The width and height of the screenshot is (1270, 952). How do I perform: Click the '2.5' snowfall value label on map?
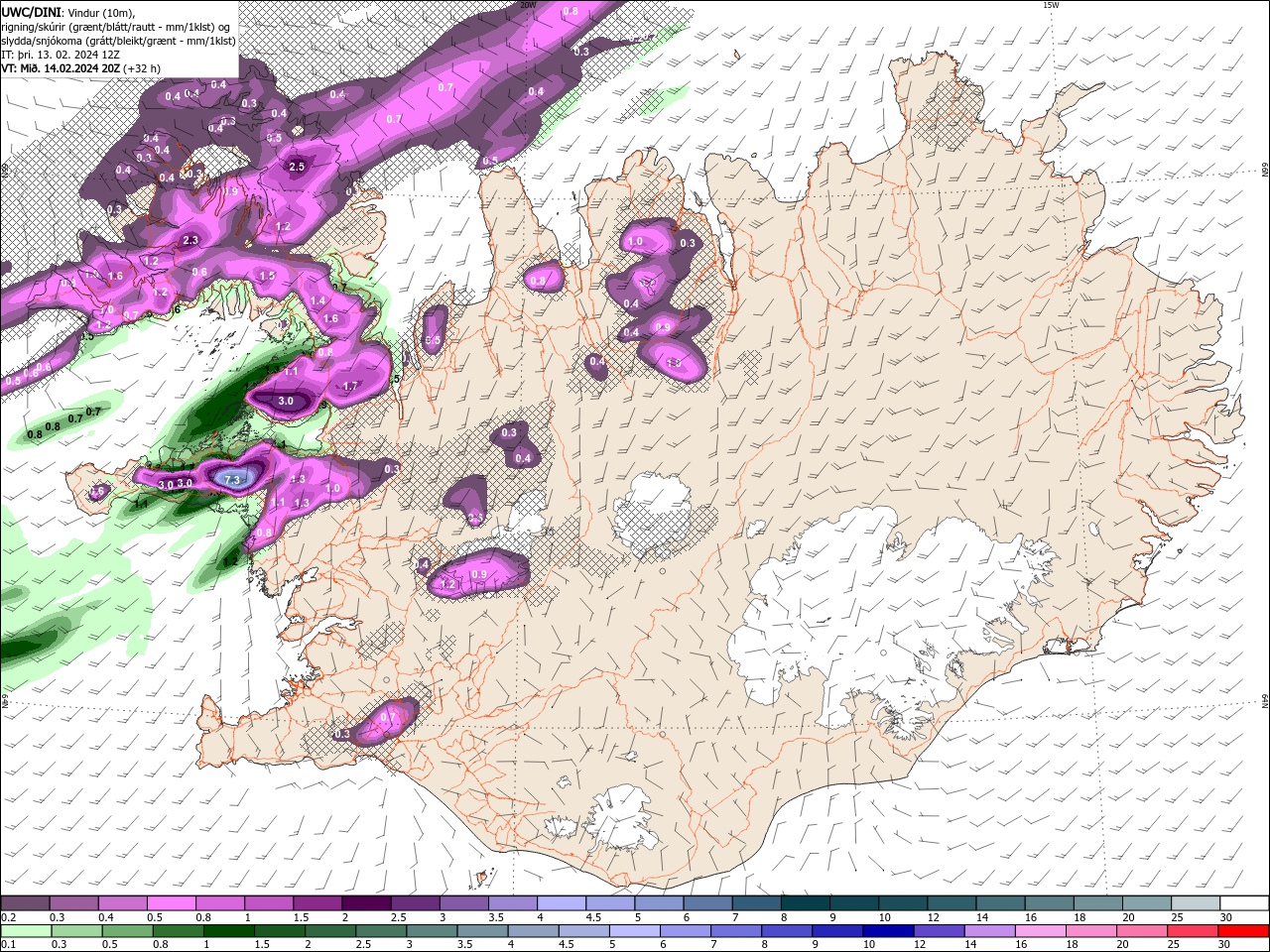coord(297,167)
